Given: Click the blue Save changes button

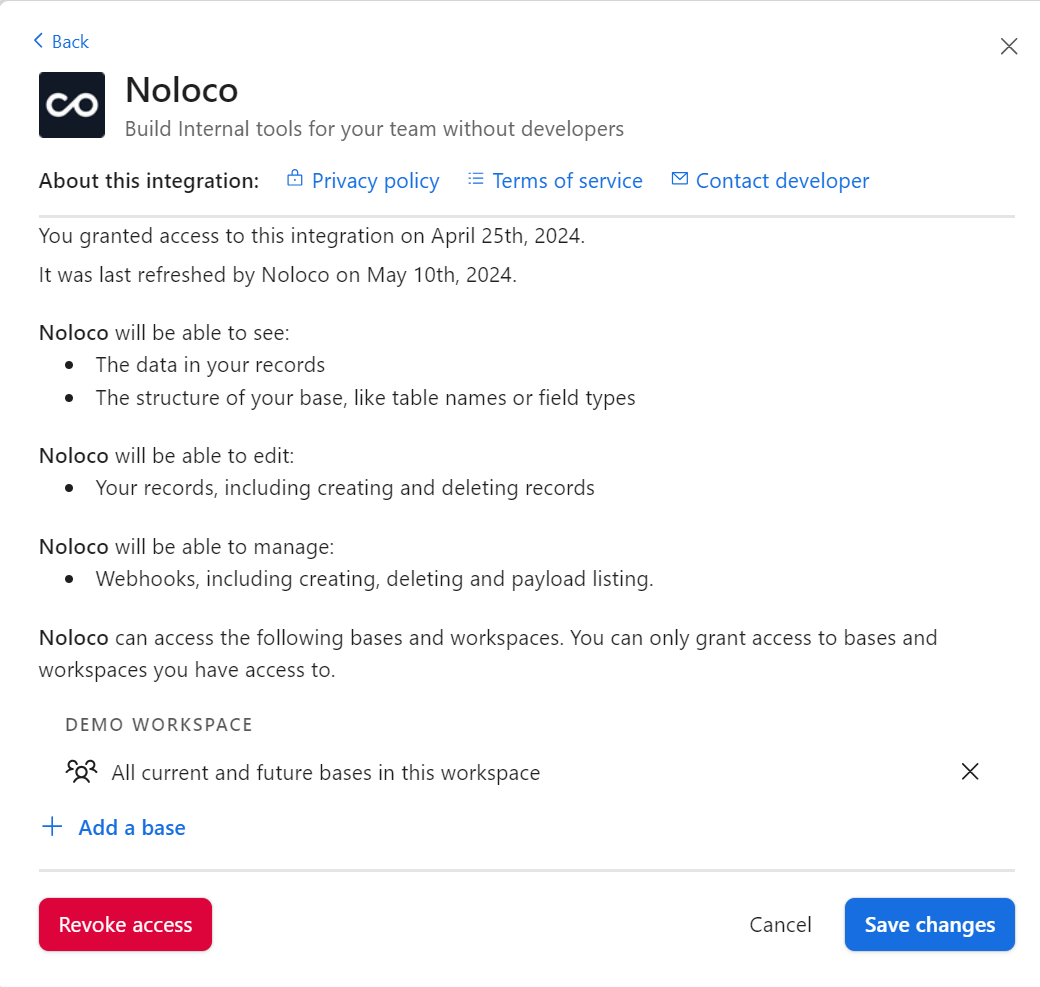Looking at the screenshot, I should click(x=929, y=925).
